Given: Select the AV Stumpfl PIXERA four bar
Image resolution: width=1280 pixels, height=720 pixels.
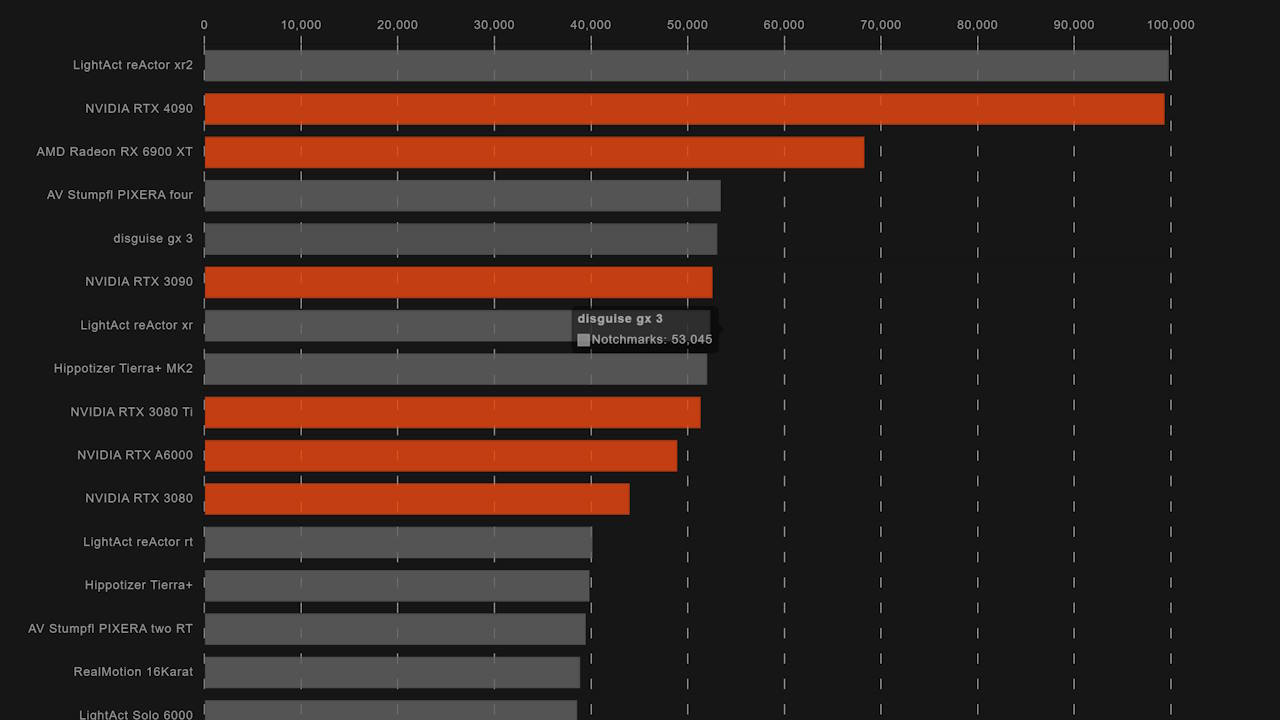Looking at the screenshot, I should click(x=462, y=196).
